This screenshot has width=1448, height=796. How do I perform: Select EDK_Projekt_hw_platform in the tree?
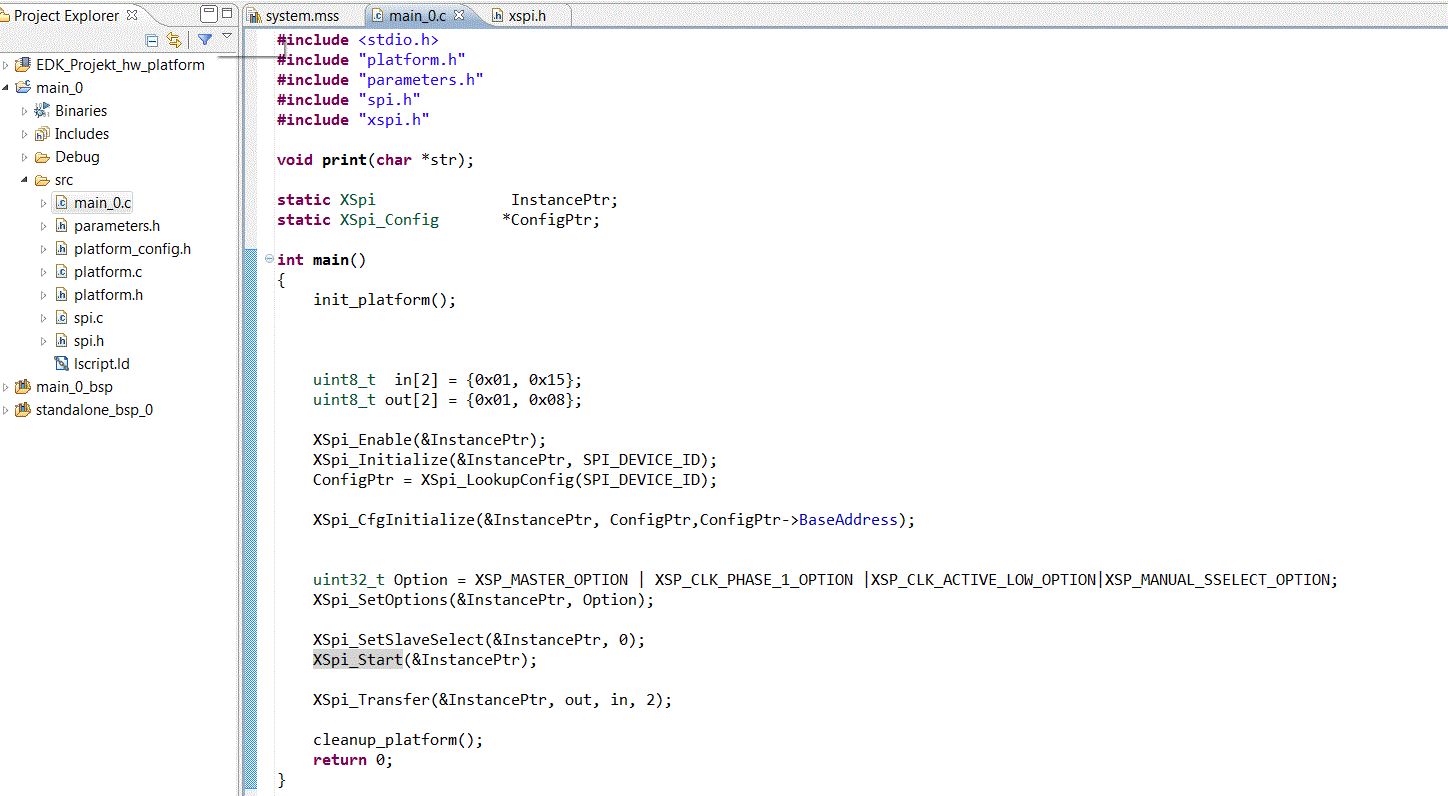120,65
